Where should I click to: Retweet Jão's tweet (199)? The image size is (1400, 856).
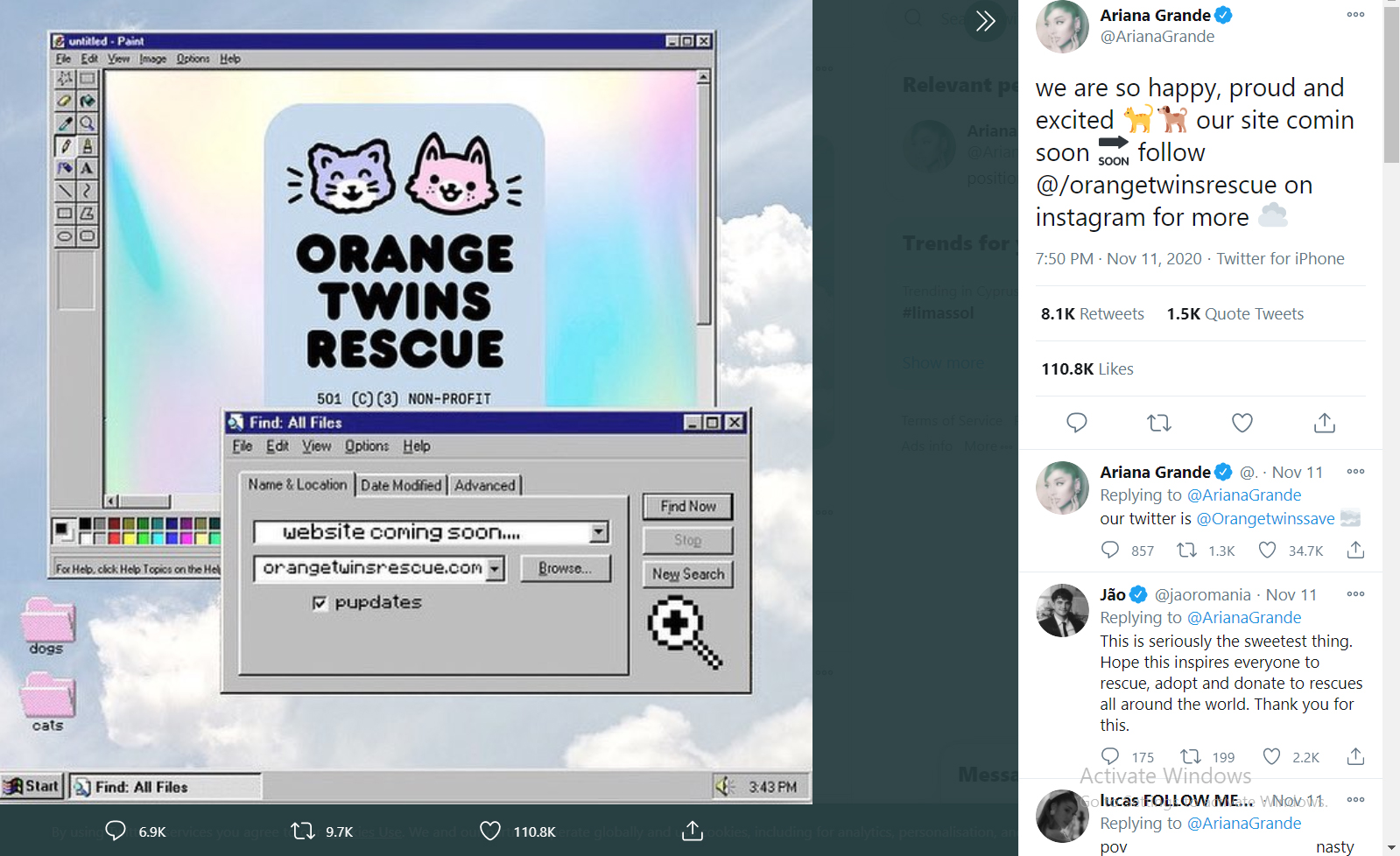[1191, 756]
